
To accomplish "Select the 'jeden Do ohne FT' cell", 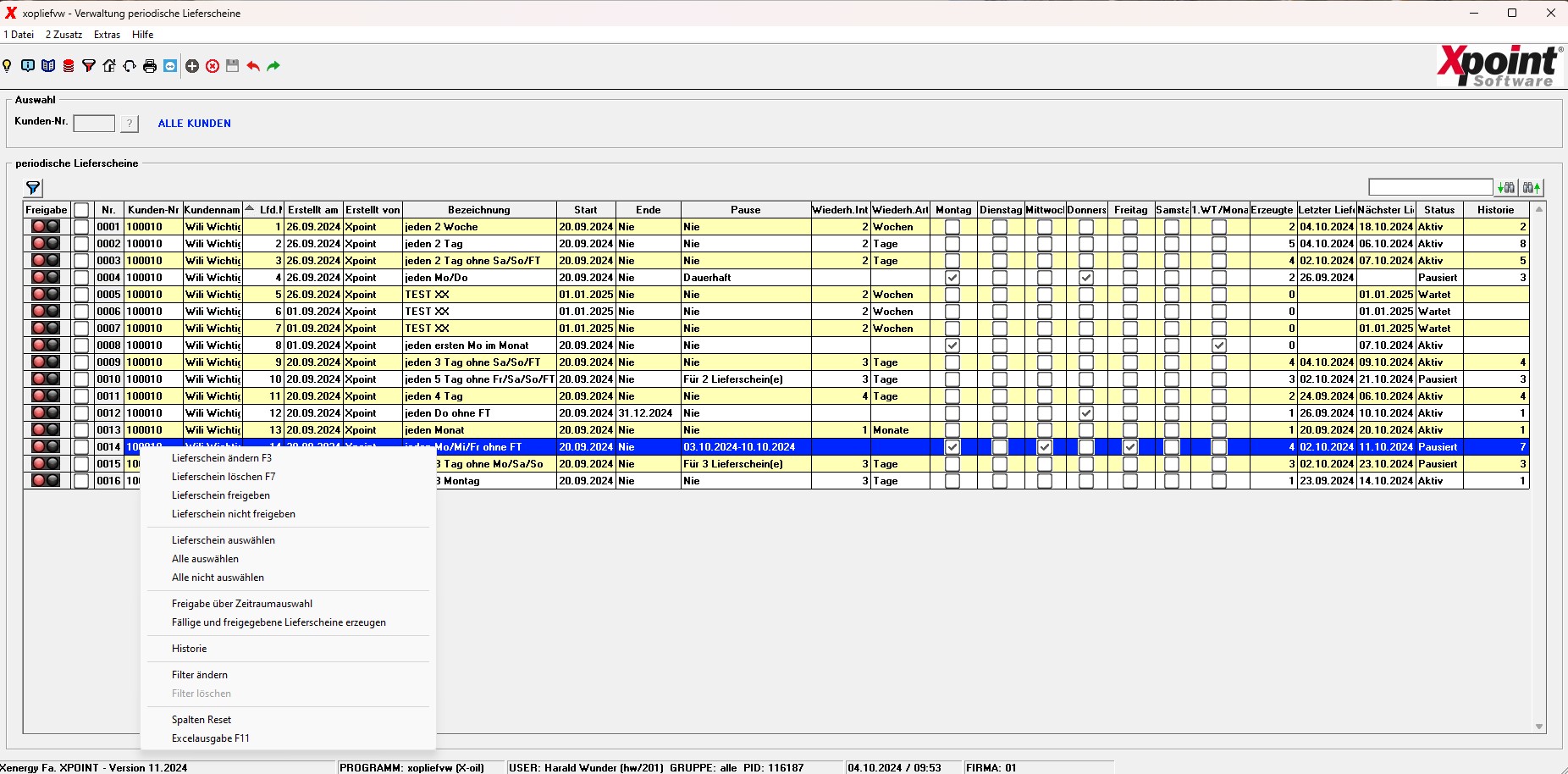I will coord(479,413).
